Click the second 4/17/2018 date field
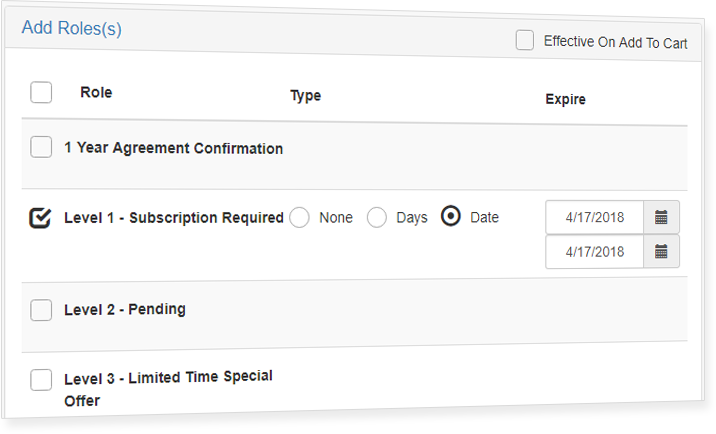This screenshot has height=434, width=716. coord(595,252)
